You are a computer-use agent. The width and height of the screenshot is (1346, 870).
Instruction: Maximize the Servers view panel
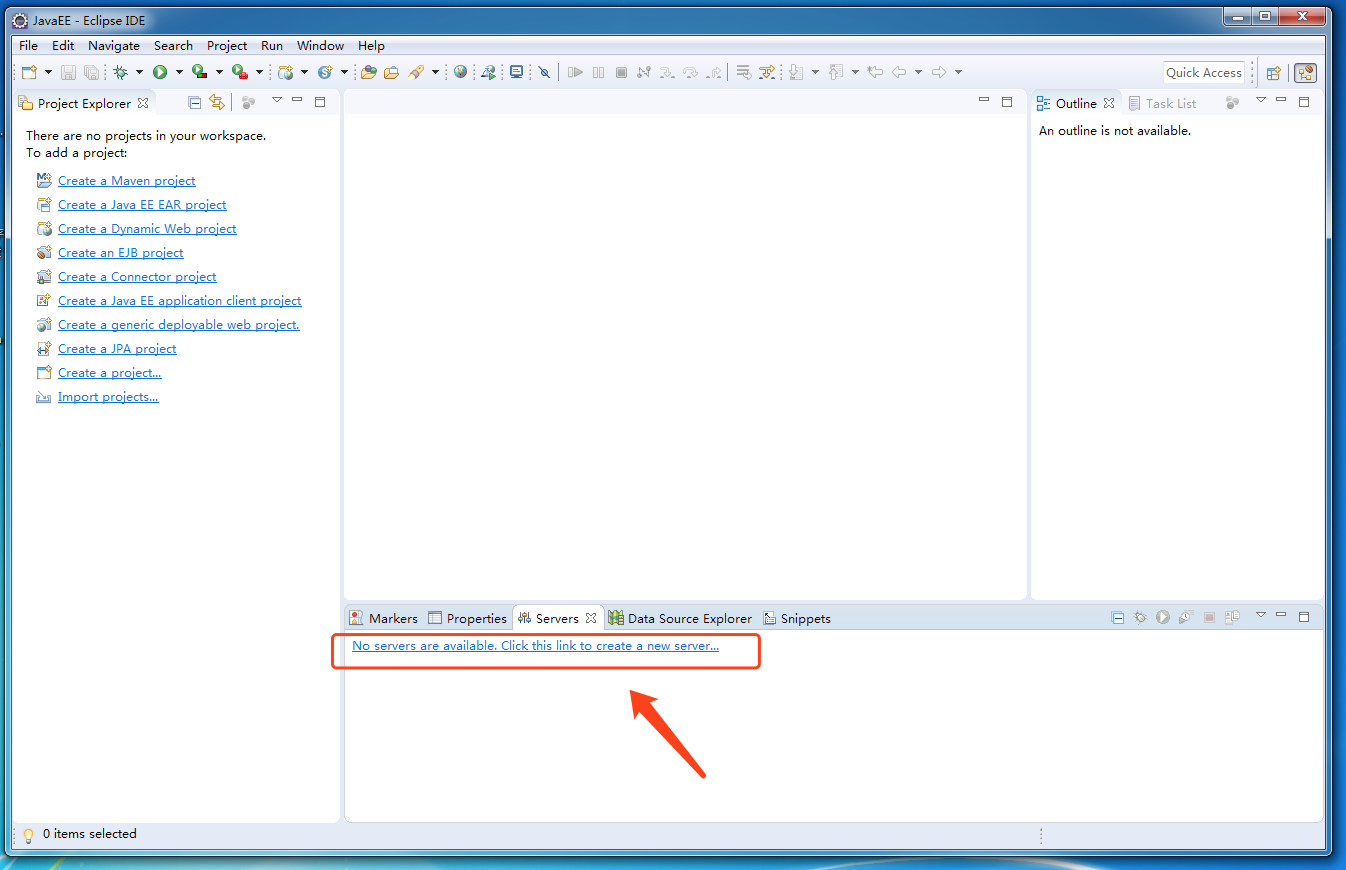pyautogui.click(x=1304, y=617)
